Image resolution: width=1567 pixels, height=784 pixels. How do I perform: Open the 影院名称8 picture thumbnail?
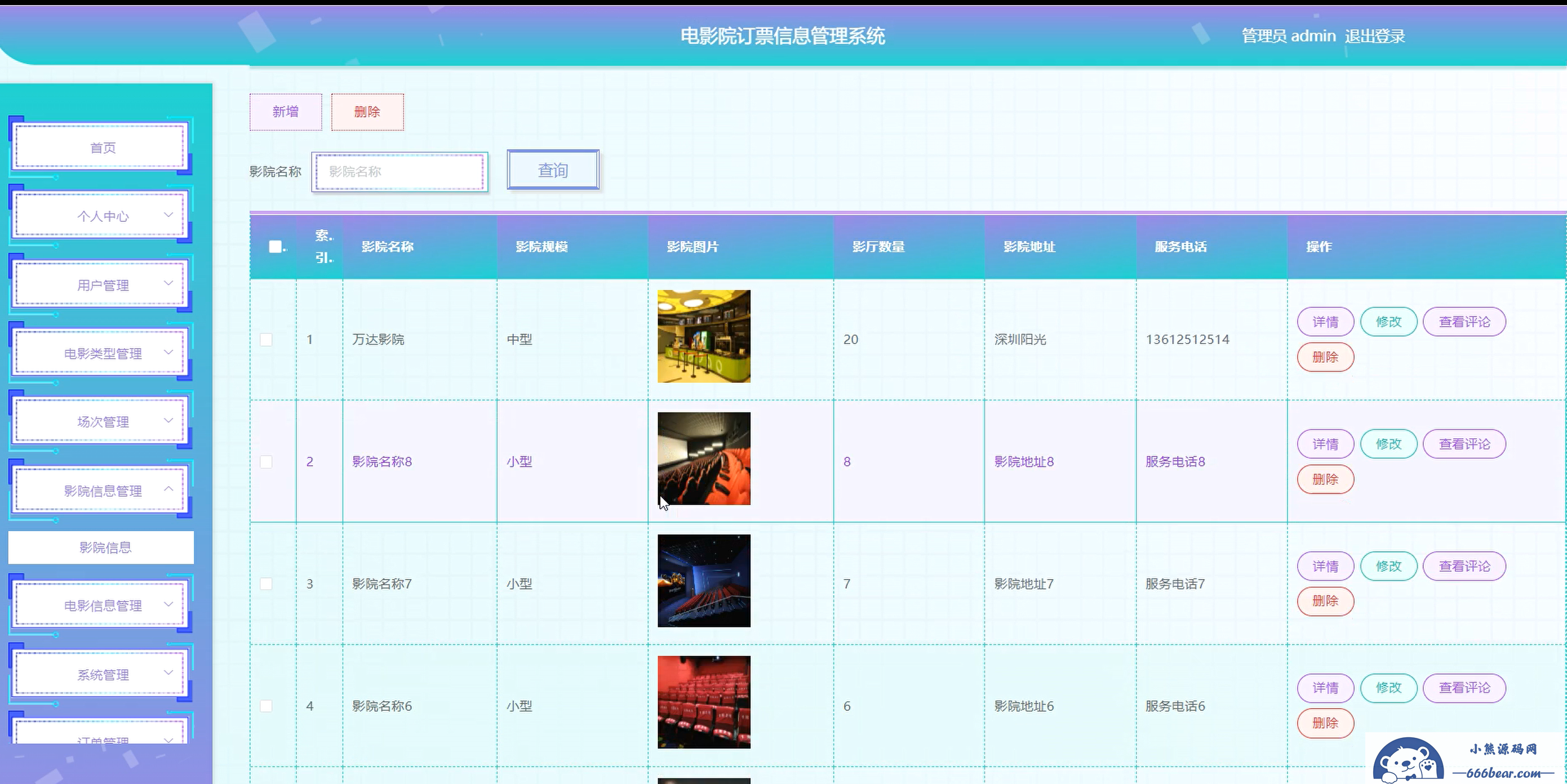click(x=704, y=458)
